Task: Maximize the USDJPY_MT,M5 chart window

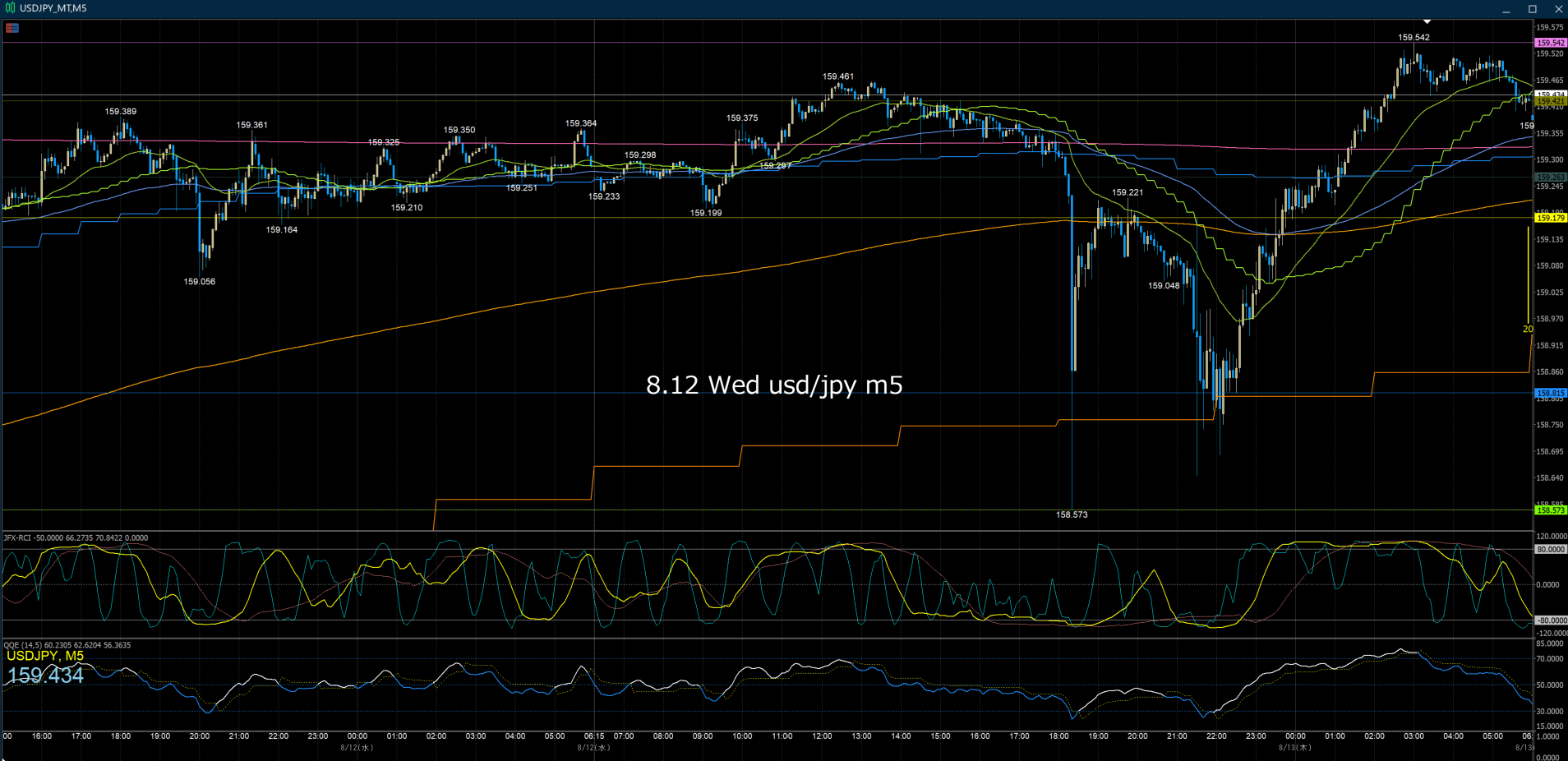Action: click(x=1533, y=9)
